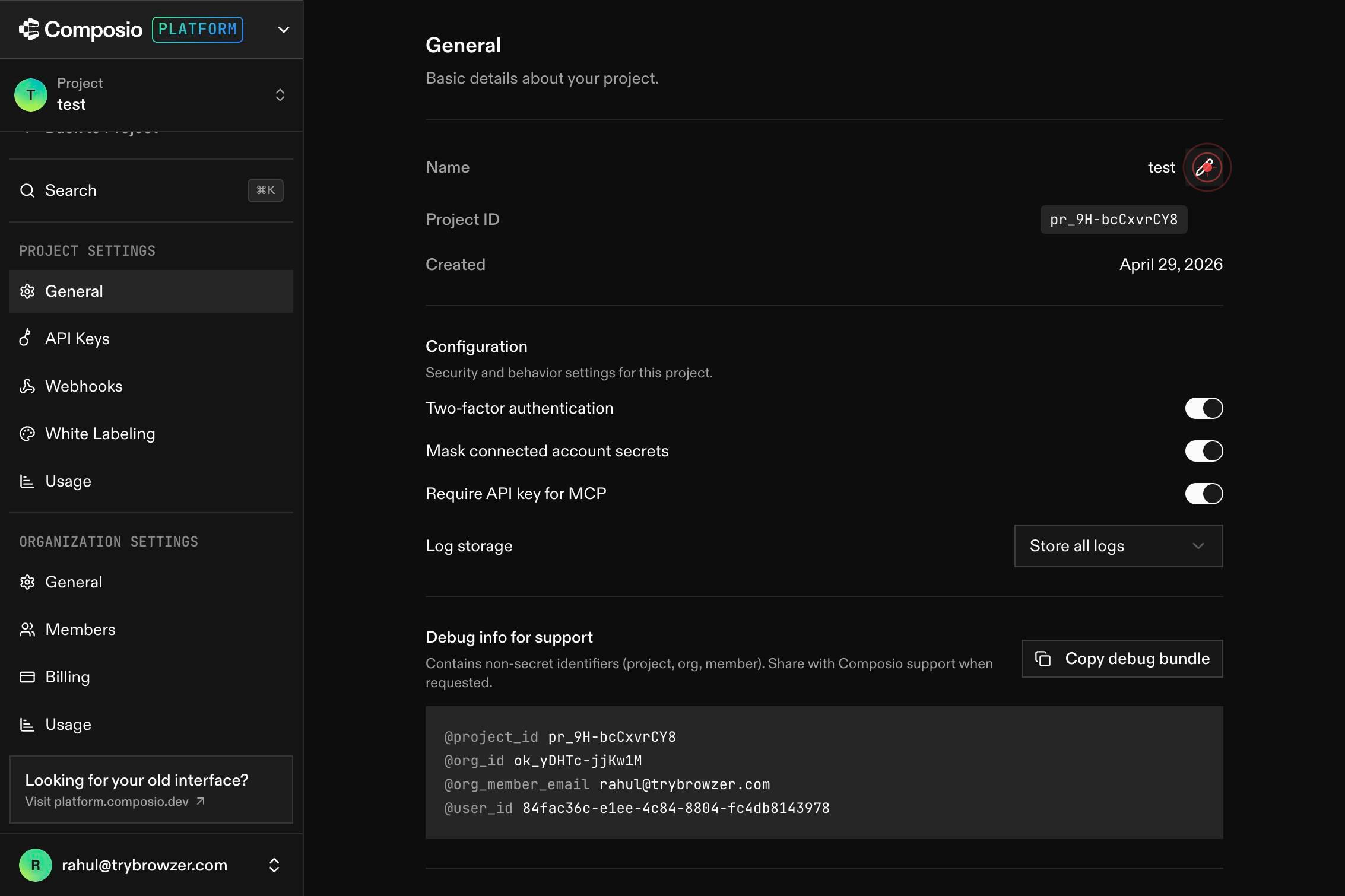1345x896 pixels.
Task: Expand the project switcher chevrons
Action: tap(280, 95)
